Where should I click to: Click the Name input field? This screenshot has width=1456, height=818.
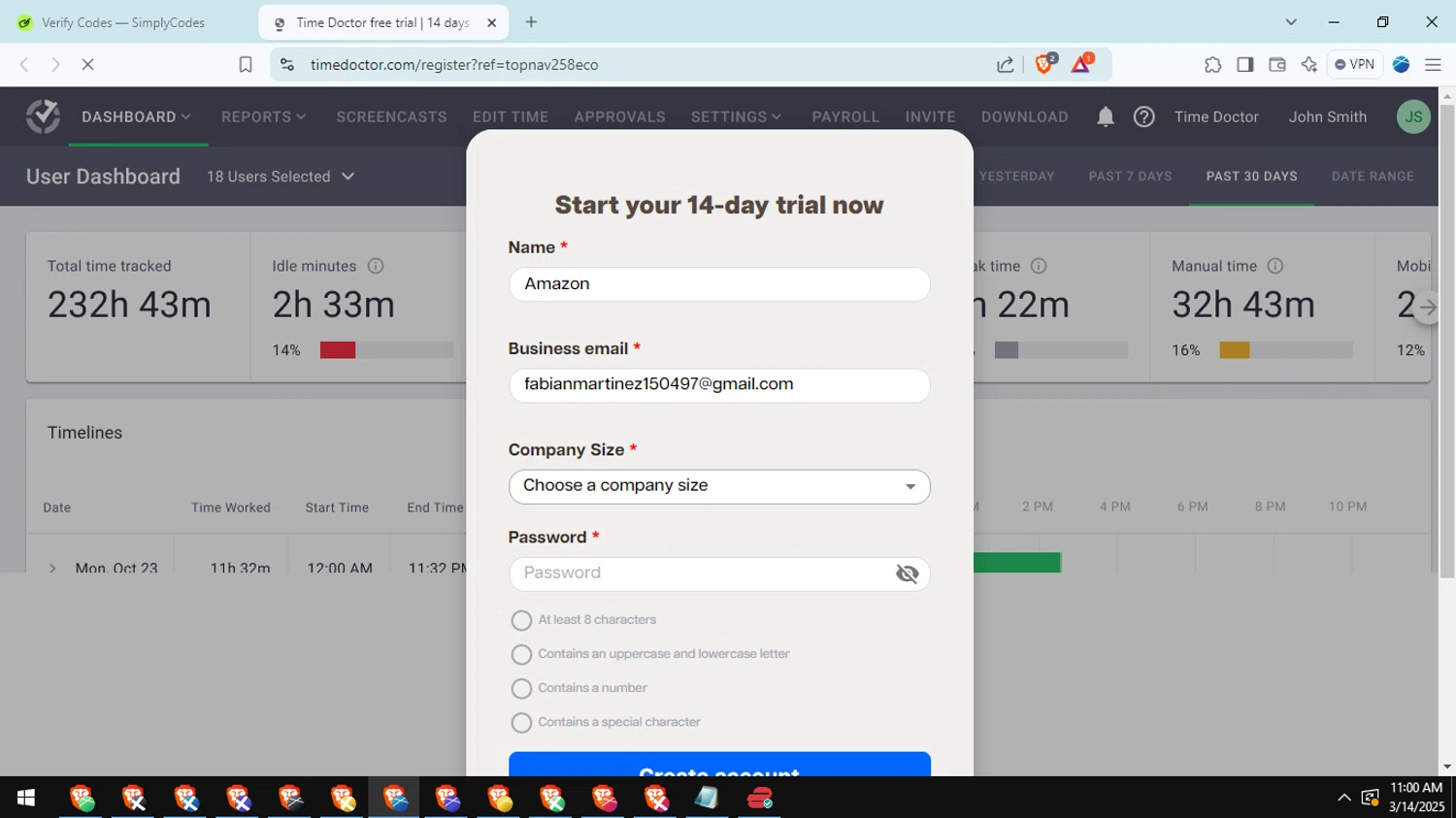point(719,284)
